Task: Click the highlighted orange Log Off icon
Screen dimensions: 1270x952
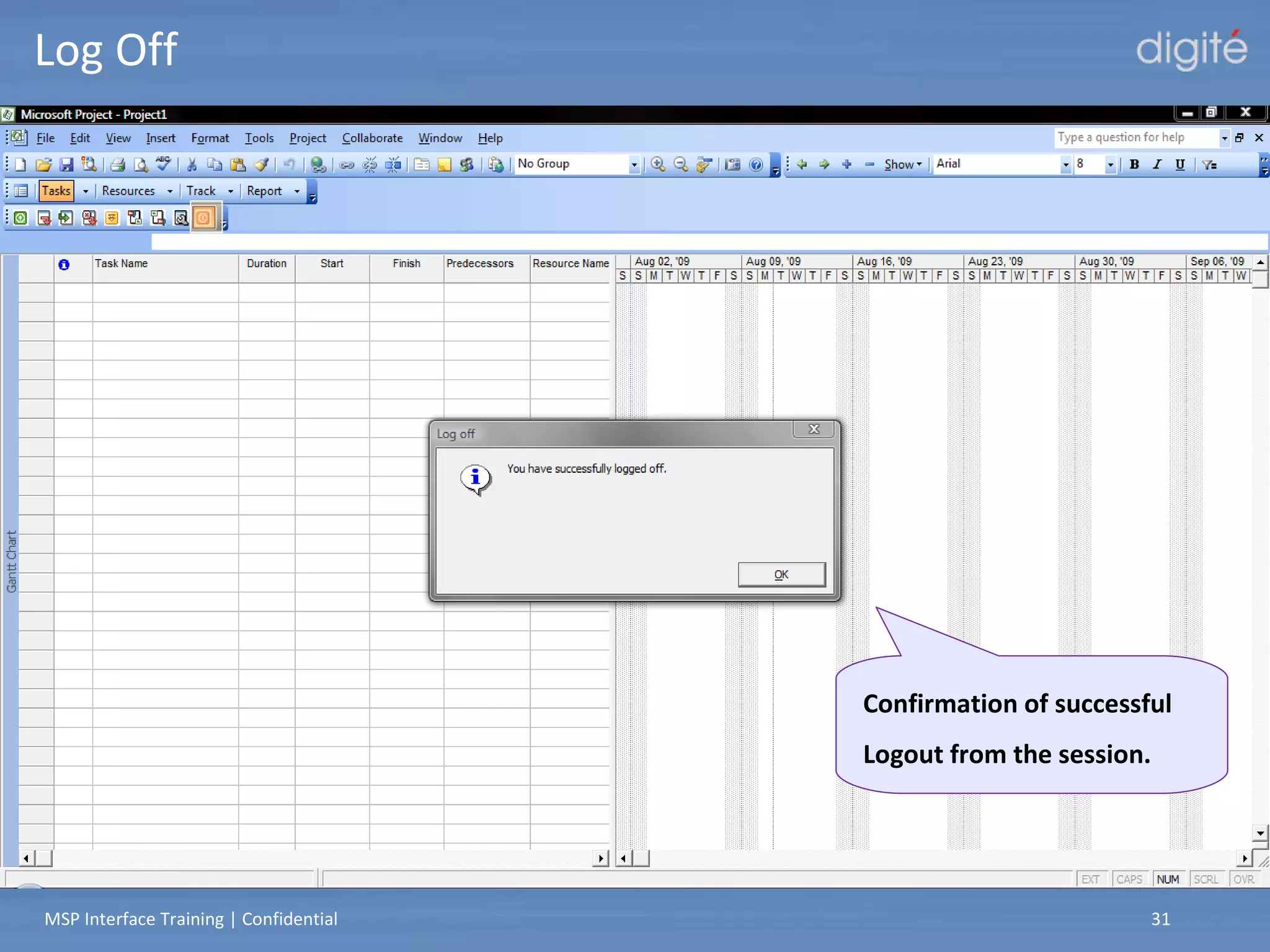Action: point(203,218)
